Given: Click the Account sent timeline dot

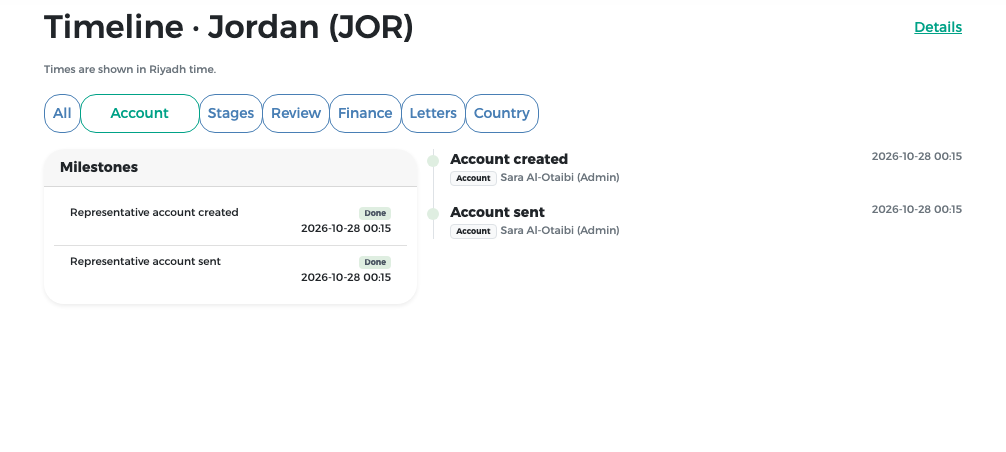Looking at the screenshot, I should 433,213.
